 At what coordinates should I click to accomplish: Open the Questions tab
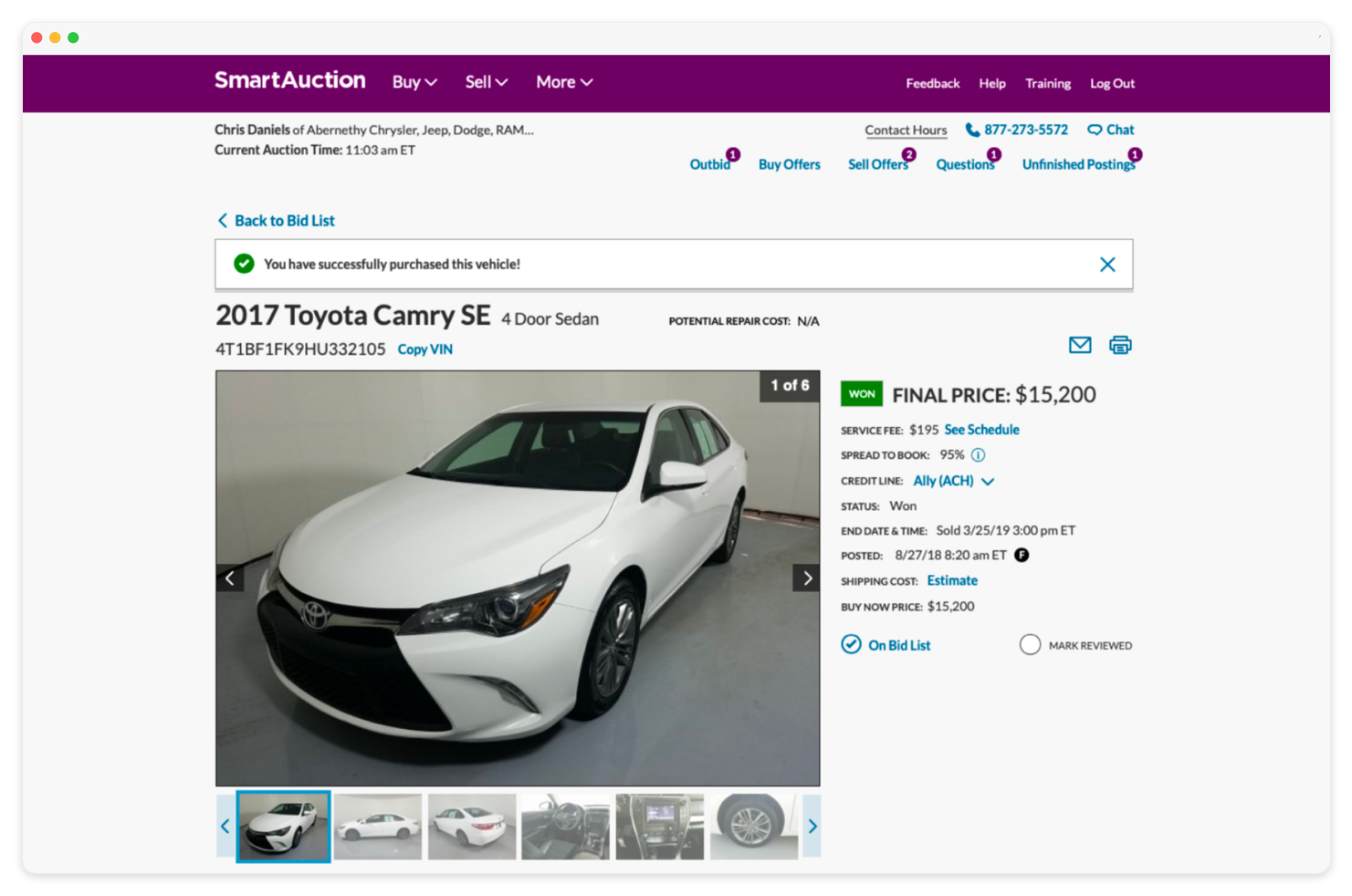pos(965,164)
